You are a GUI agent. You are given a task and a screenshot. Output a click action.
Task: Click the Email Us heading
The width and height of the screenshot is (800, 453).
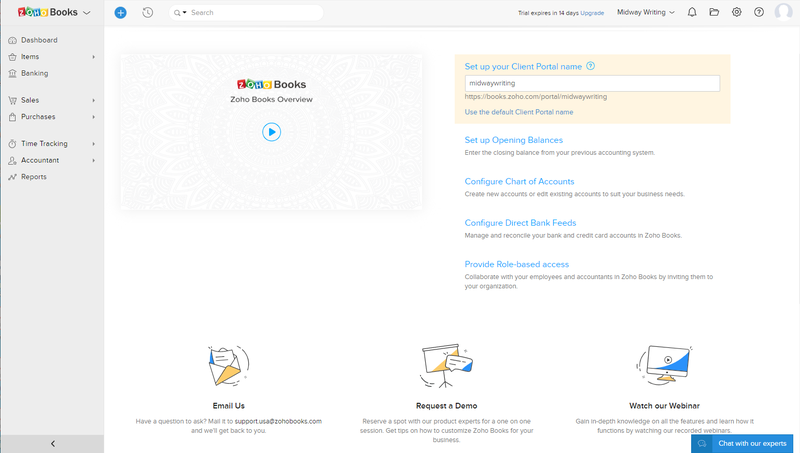pyautogui.click(x=229, y=406)
